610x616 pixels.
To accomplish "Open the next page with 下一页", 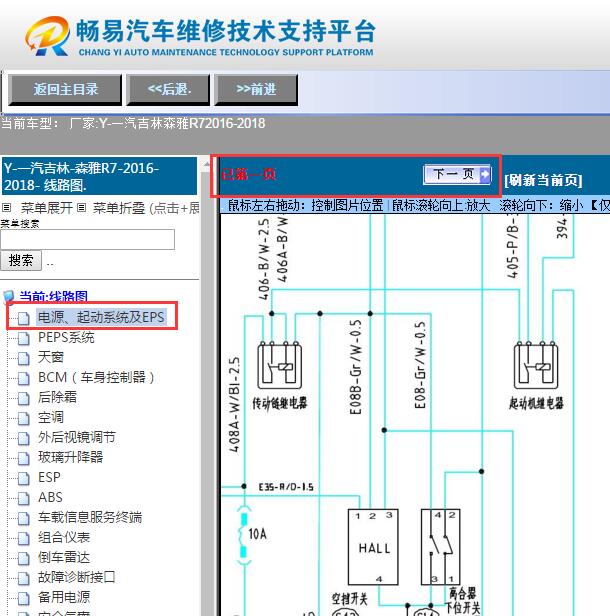I will (x=457, y=174).
